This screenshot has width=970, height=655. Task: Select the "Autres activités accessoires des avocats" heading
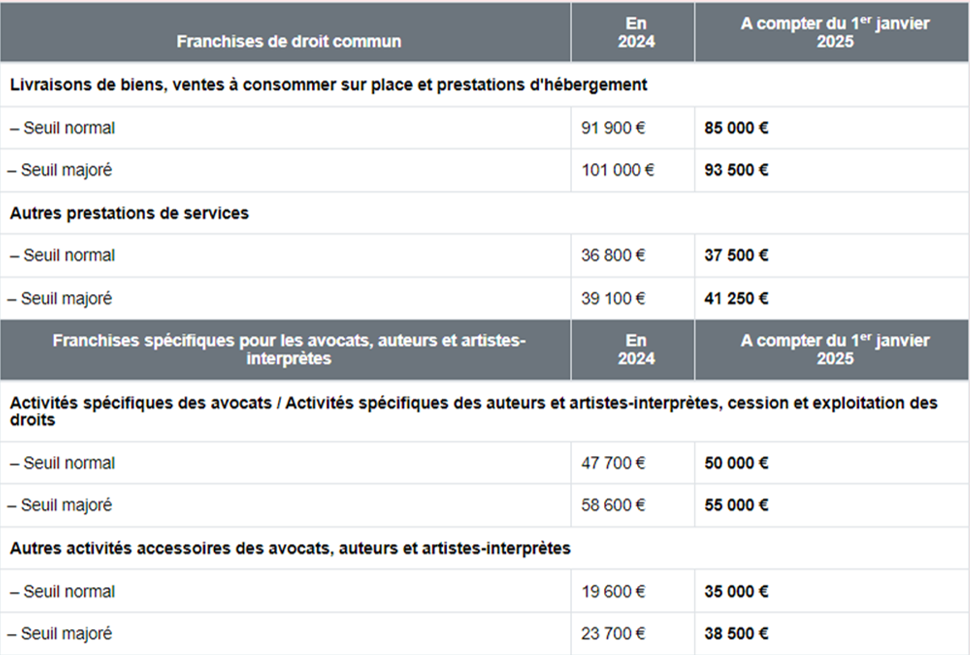pyautogui.click(x=290, y=548)
